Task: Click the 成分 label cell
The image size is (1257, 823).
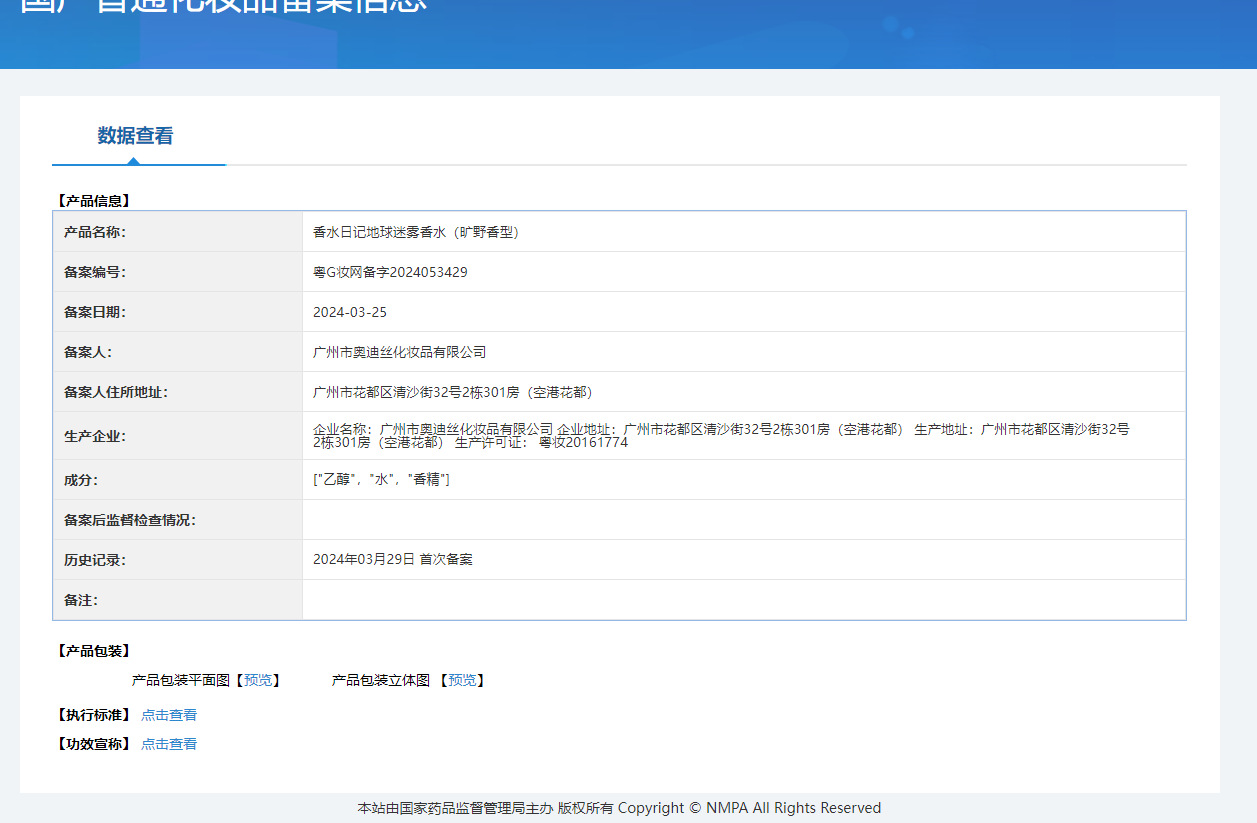Action: (x=178, y=480)
